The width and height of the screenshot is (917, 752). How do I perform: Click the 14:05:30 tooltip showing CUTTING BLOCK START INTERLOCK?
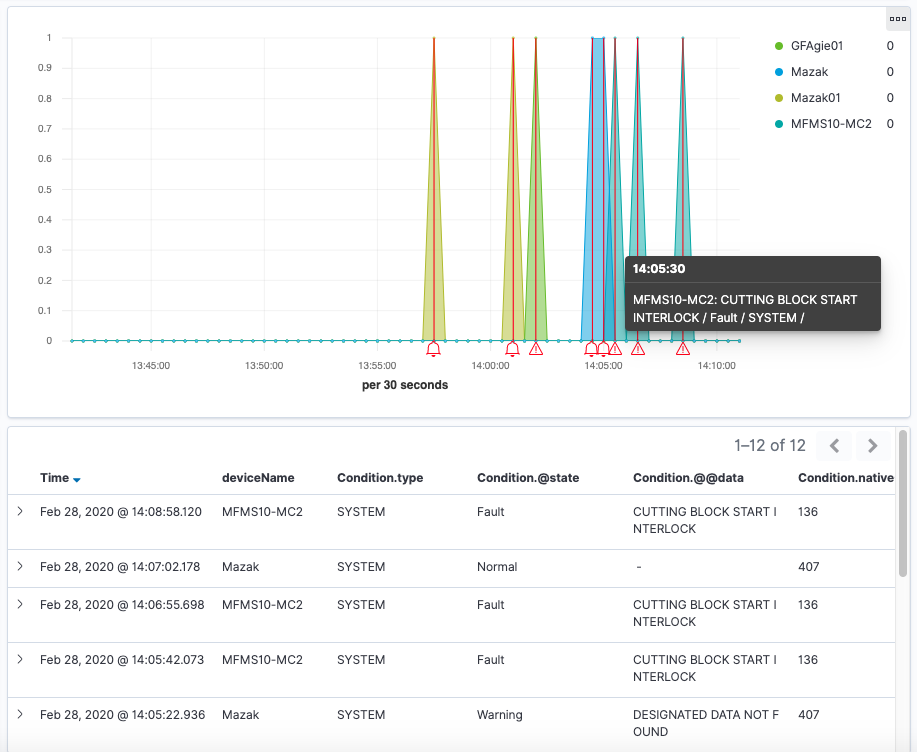(x=753, y=293)
